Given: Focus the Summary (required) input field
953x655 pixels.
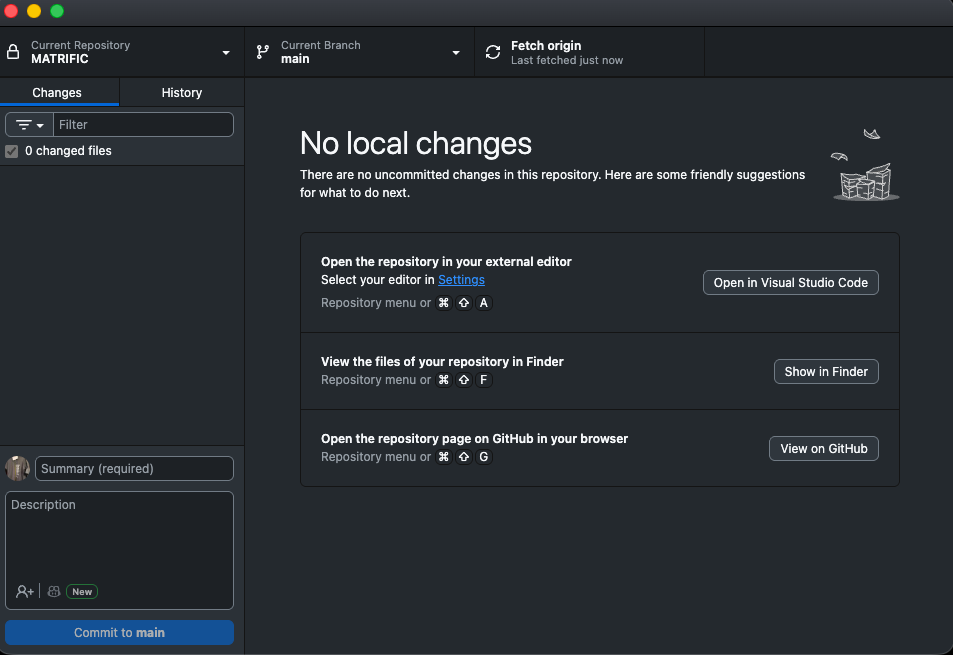Looking at the screenshot, I should pos(134,468).
